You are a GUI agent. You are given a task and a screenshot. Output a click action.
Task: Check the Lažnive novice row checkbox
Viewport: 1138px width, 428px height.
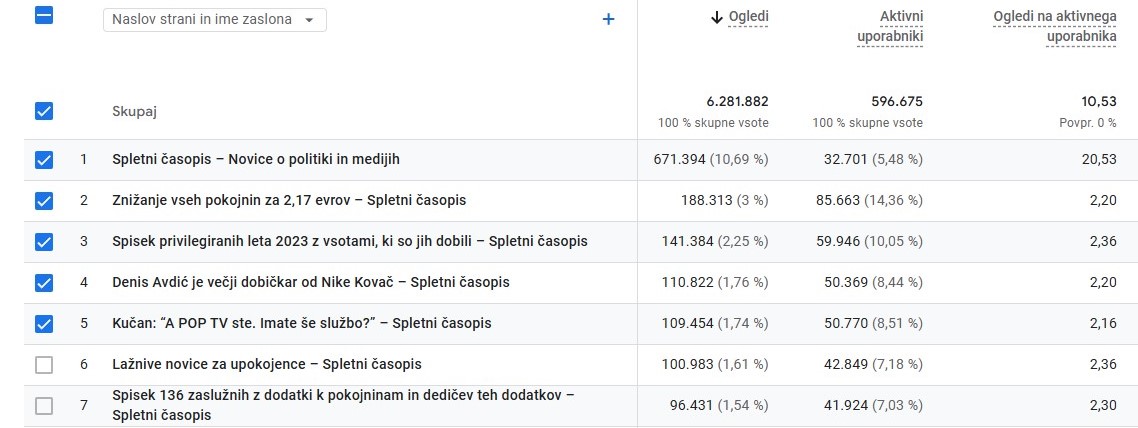(44, 365)
